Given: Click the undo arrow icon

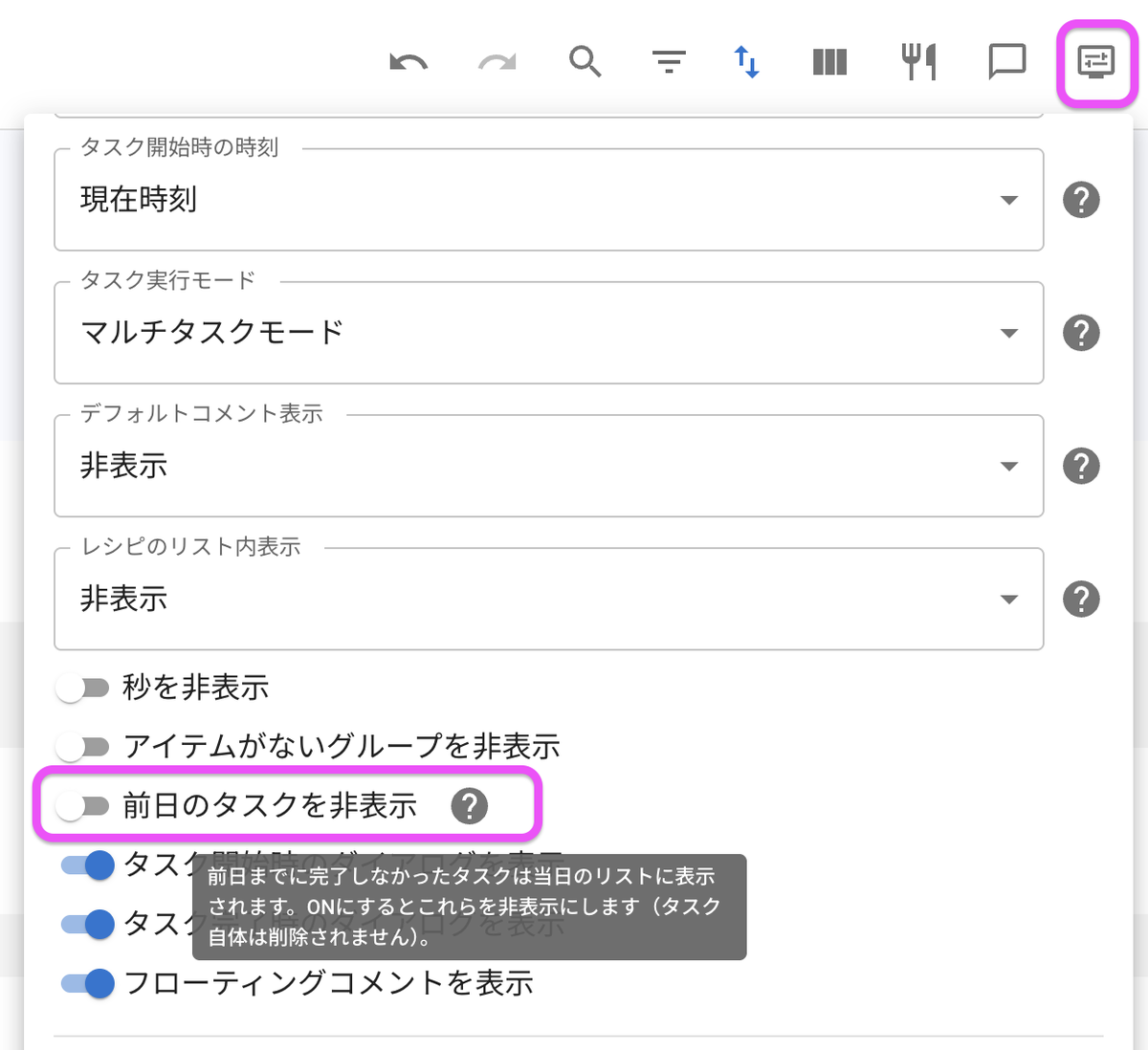Looking at the screenshot, I should point(408,63).
